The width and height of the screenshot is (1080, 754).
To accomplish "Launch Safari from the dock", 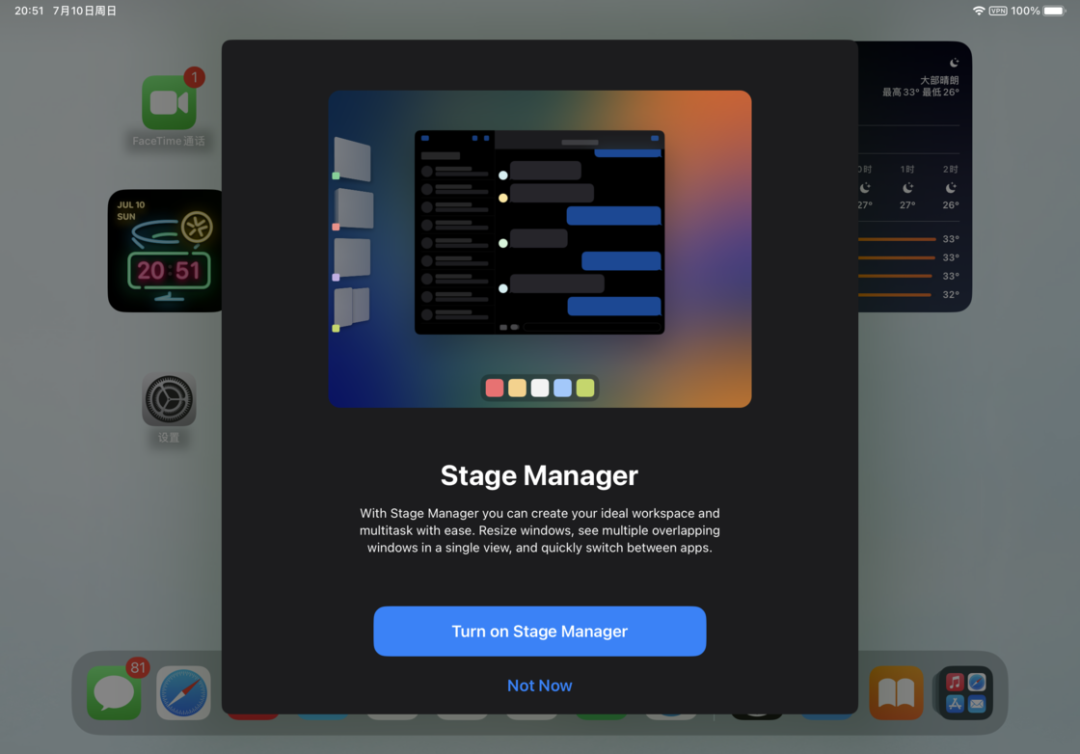I will click(183, 693).
